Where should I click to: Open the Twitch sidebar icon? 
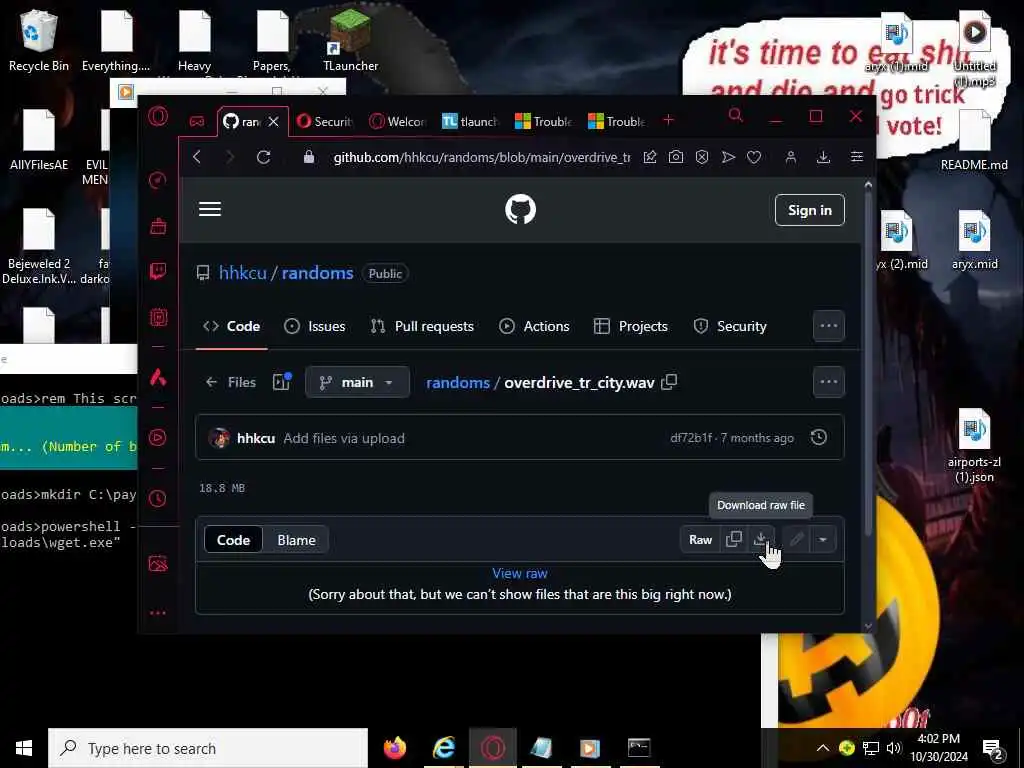coord(158,271)
